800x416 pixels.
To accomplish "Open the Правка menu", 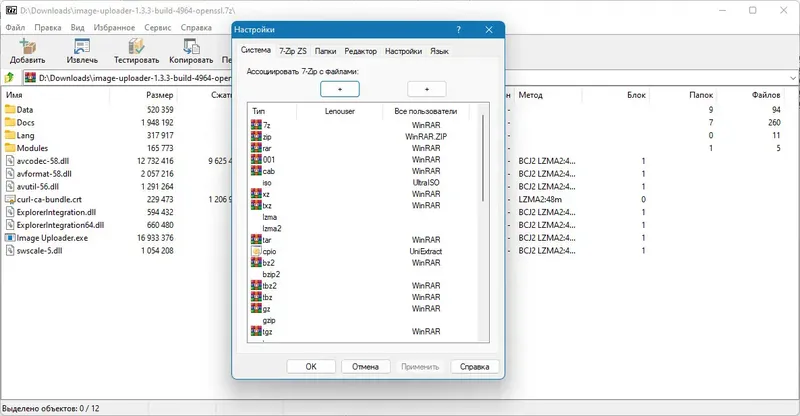I will click(47, 28).
